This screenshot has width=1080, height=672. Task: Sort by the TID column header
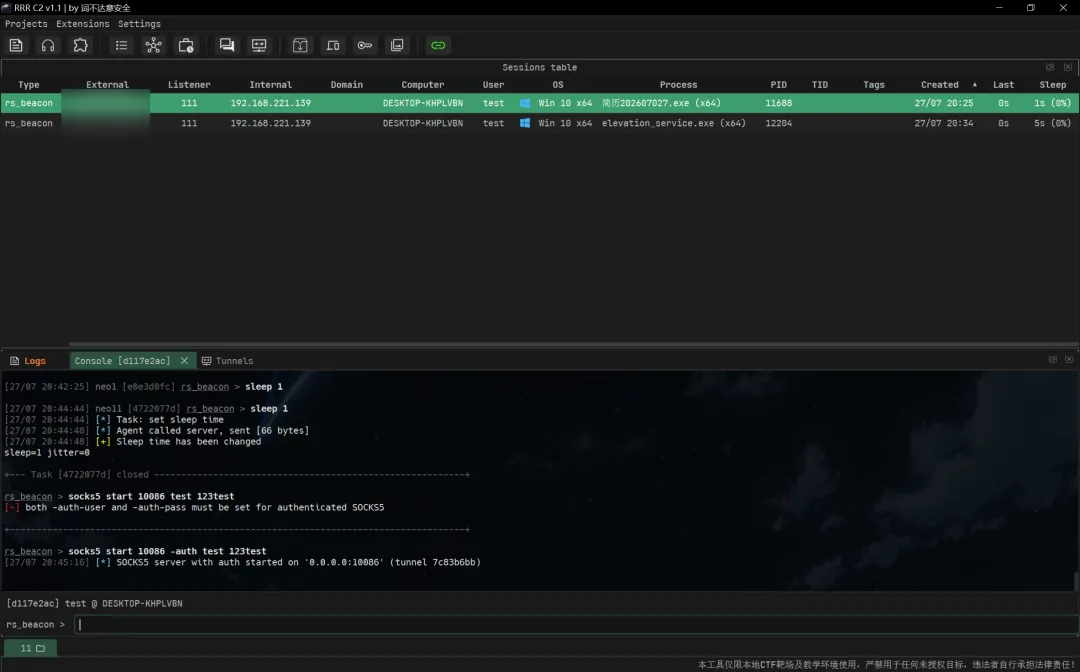(820, 85)
